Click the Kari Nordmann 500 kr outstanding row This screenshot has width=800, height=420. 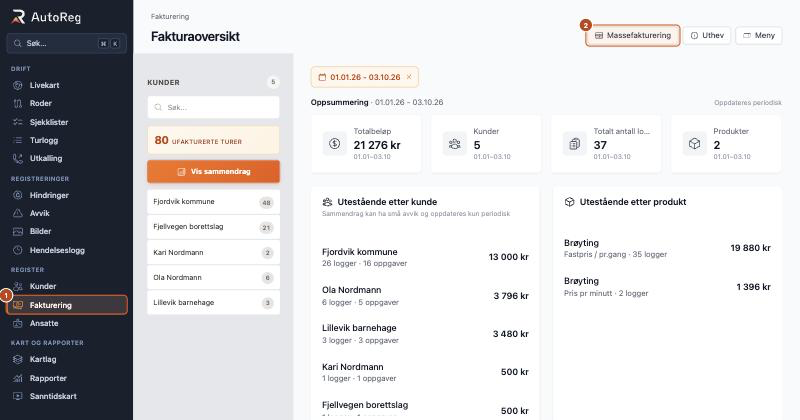click(425, 372)
